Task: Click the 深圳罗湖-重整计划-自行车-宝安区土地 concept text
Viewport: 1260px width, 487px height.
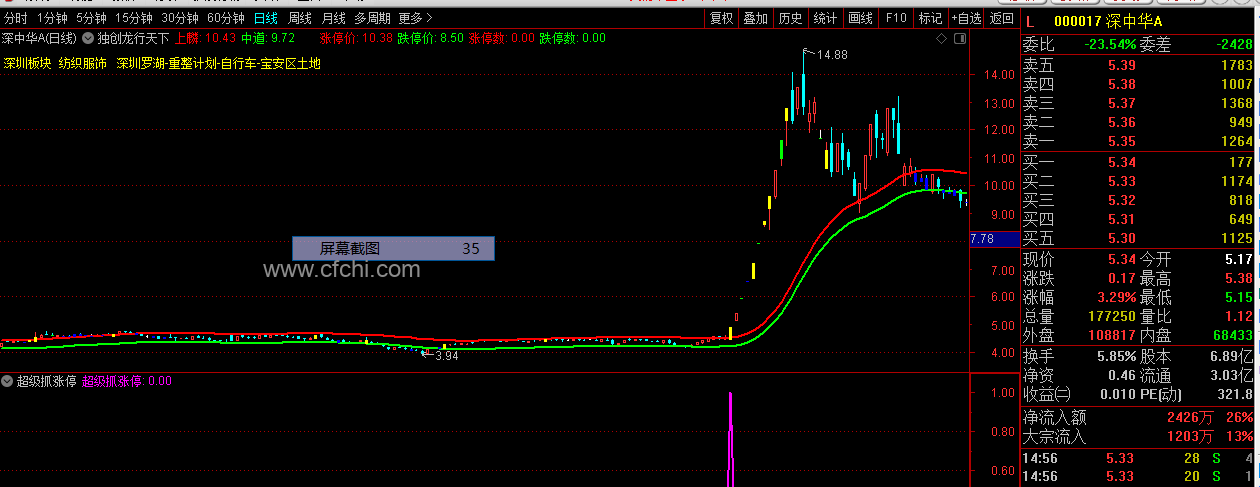Action: [218, 63]
